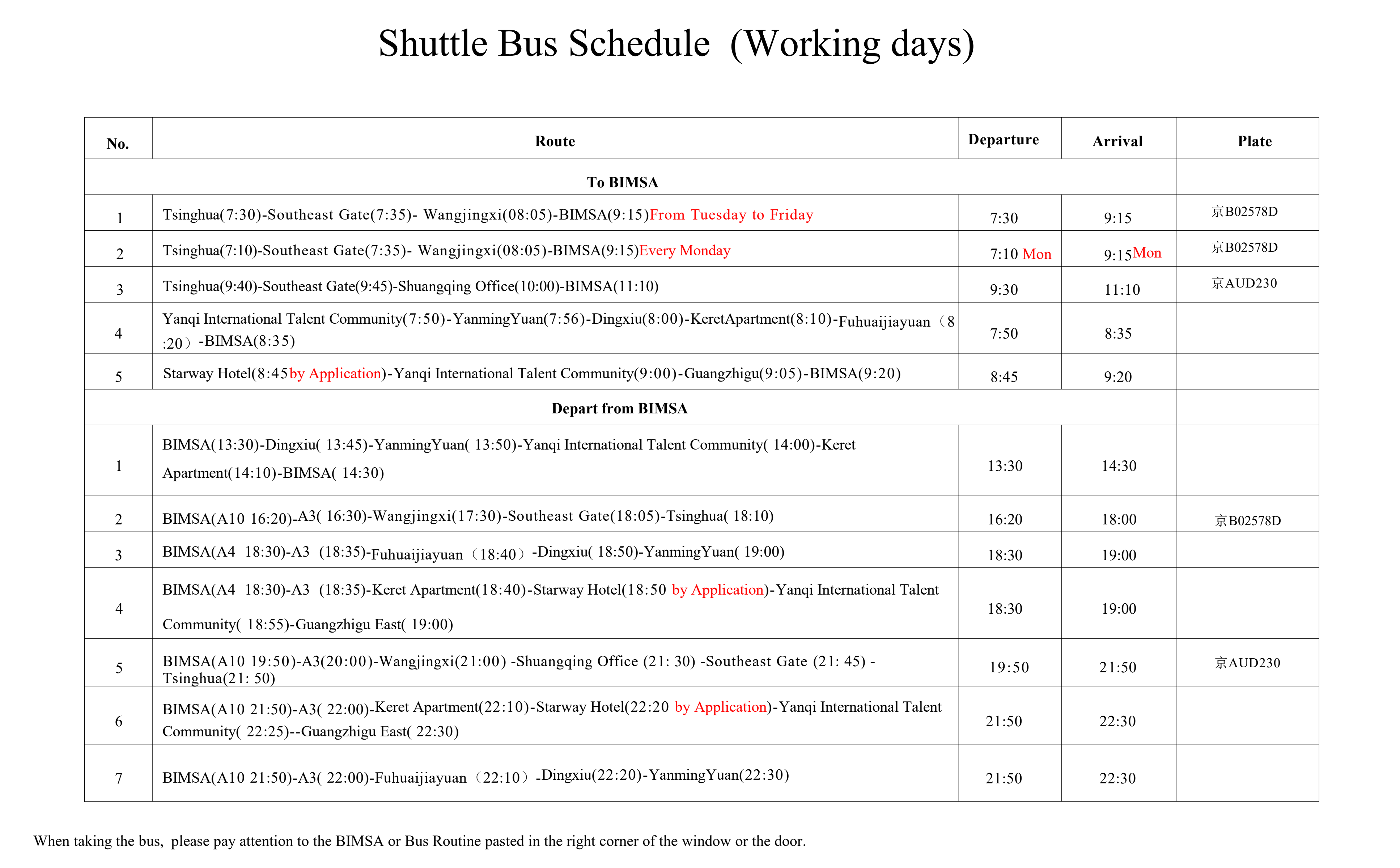1400x868 pixels.
Task: Select the Departure column header
Action: [x=1003, y=140]
